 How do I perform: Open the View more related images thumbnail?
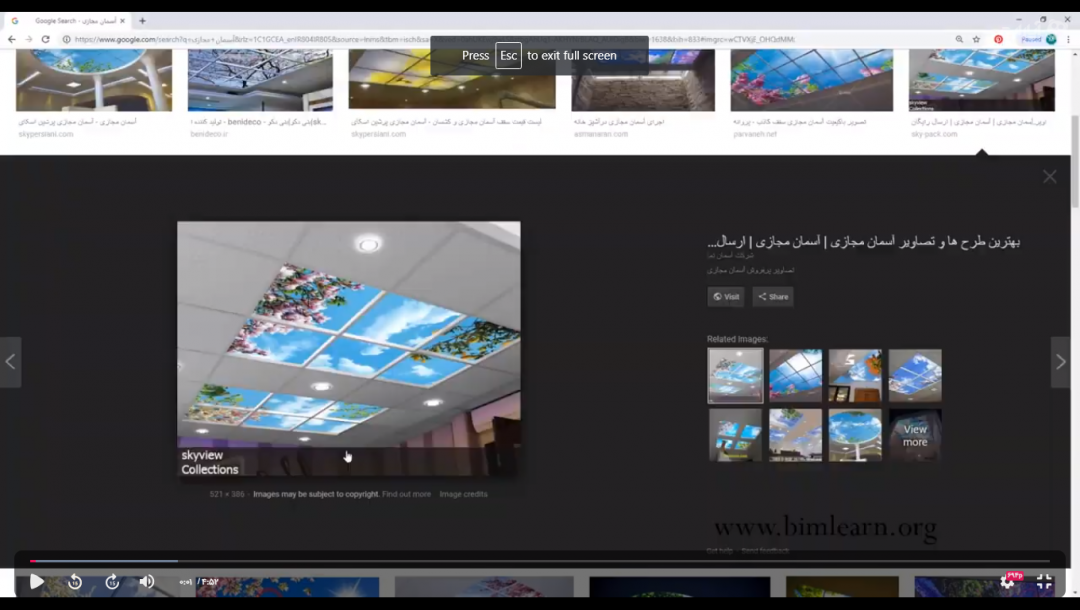914,435
